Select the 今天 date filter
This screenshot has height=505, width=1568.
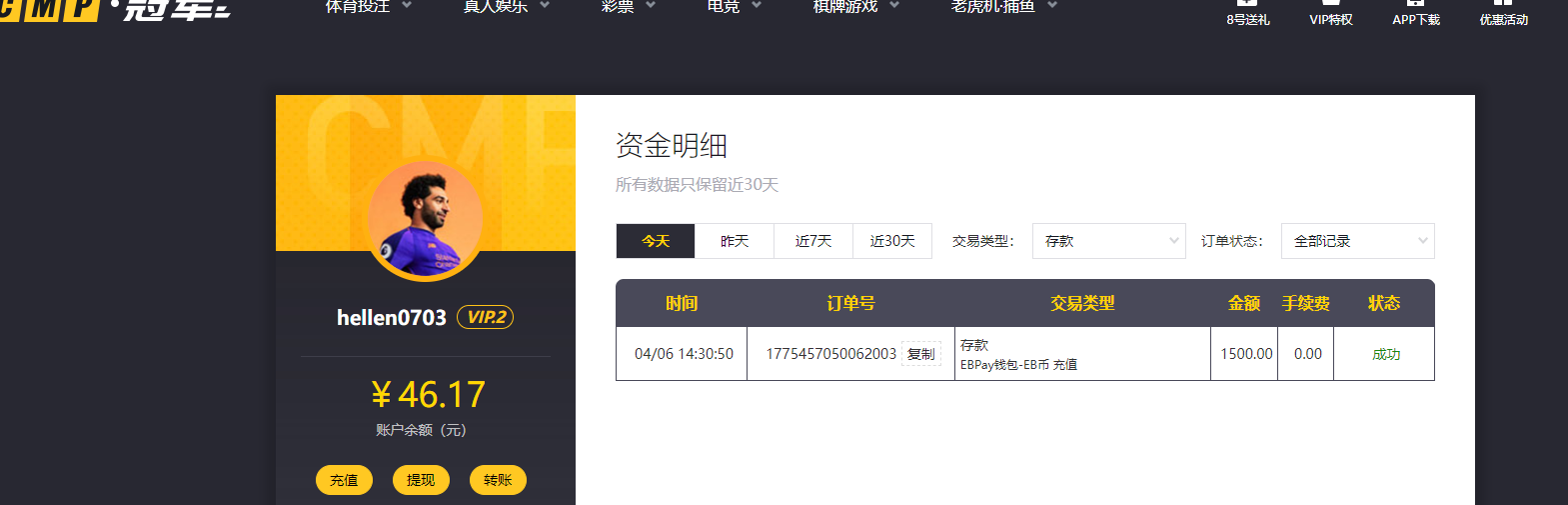[x=656, y=241]
